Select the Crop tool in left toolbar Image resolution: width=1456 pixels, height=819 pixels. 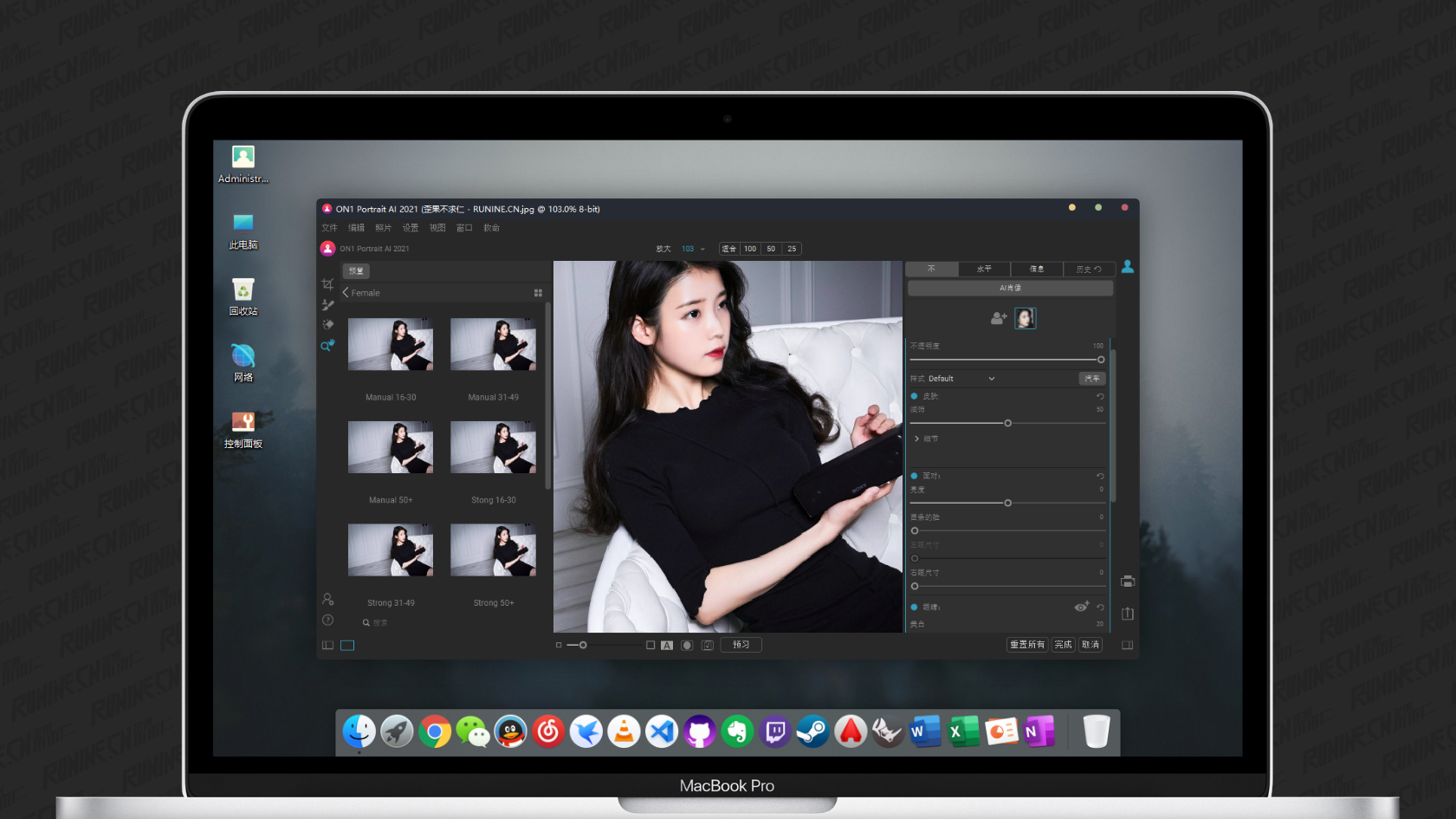click(327, 284)
